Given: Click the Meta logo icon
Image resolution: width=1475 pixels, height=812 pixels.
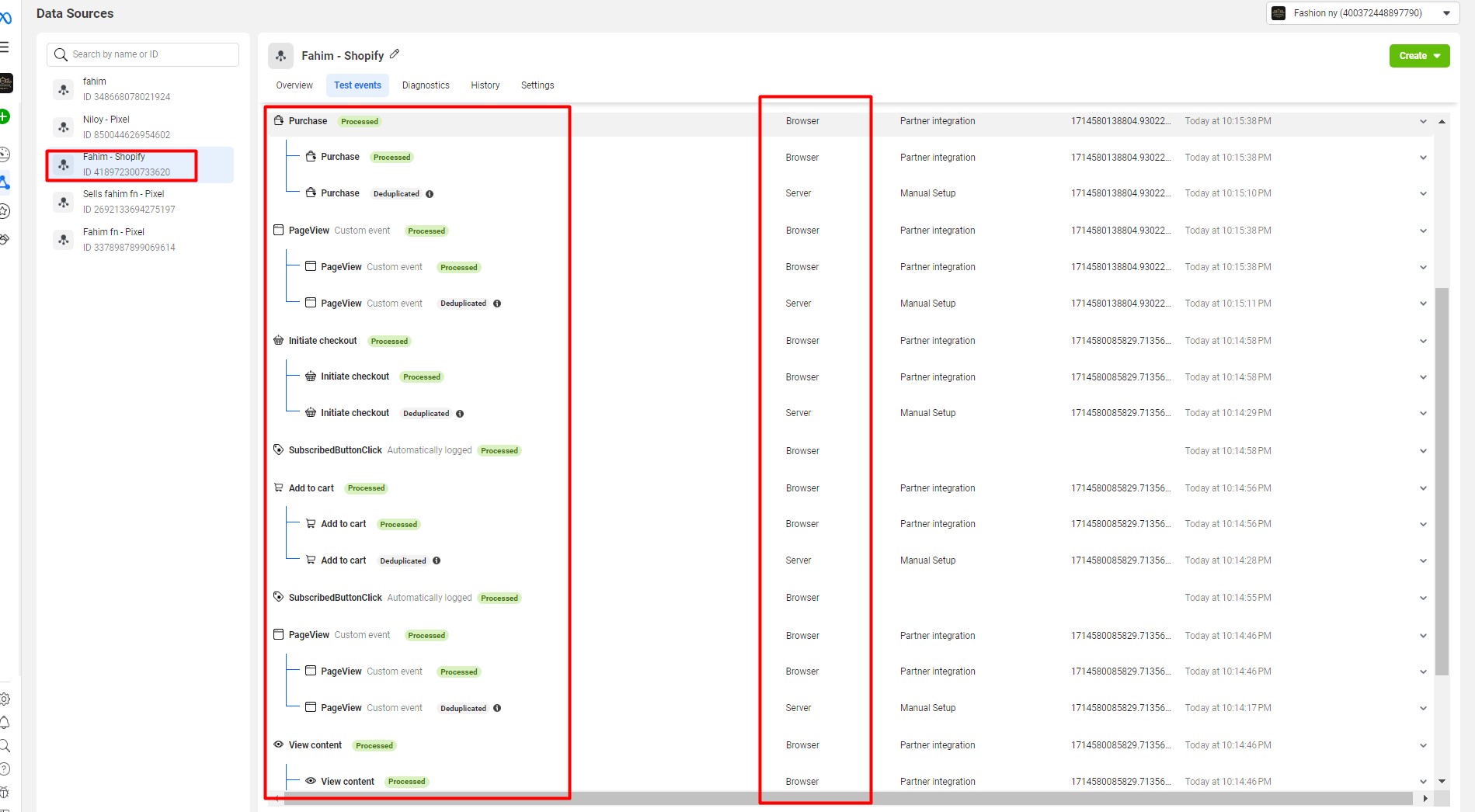Looking at the screenshot, I should click(5, 18).
